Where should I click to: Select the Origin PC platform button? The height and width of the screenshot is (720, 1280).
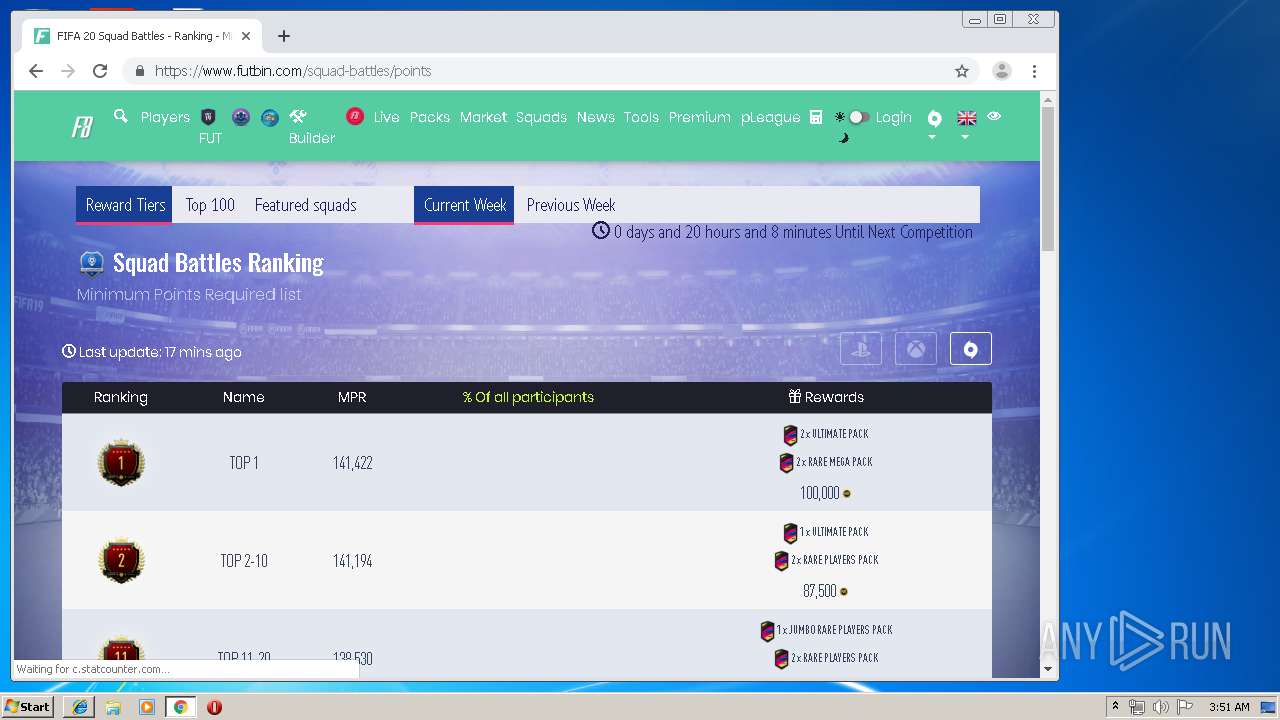[x=970, y=349]
